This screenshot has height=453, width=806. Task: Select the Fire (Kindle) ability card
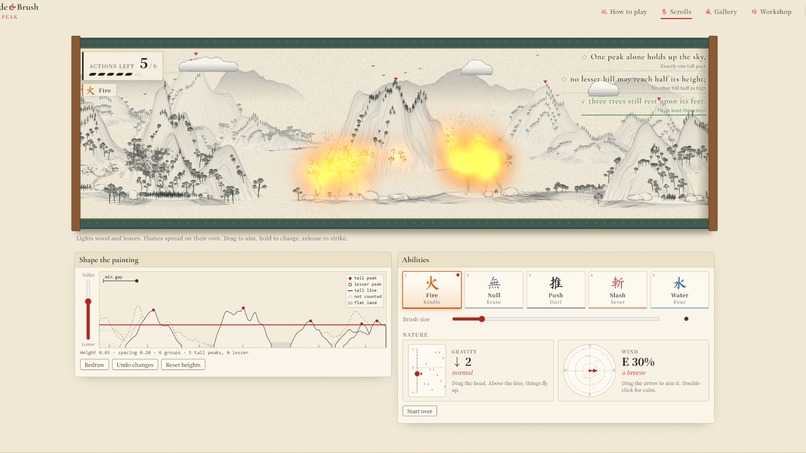(432, 290)
